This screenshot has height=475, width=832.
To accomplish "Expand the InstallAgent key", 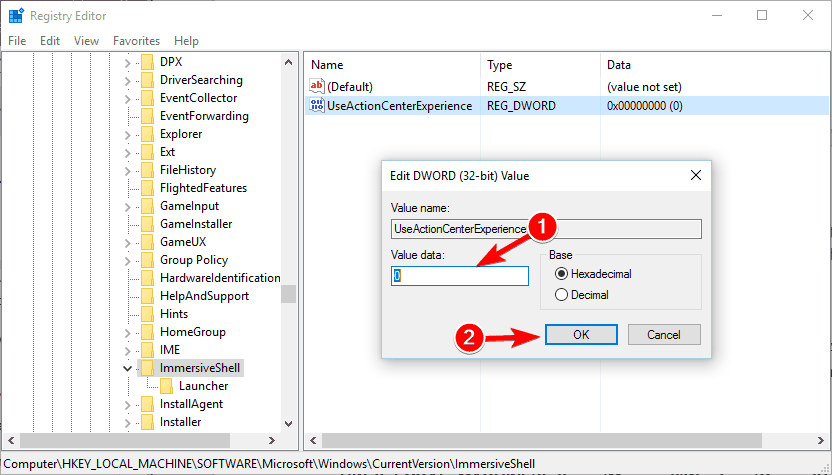I will (127, 405).
